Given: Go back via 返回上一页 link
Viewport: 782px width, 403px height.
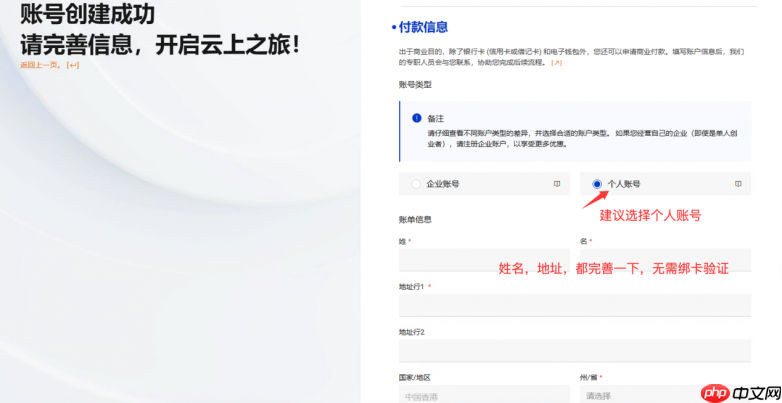Looking at the screenshot, I should [49, 65].
